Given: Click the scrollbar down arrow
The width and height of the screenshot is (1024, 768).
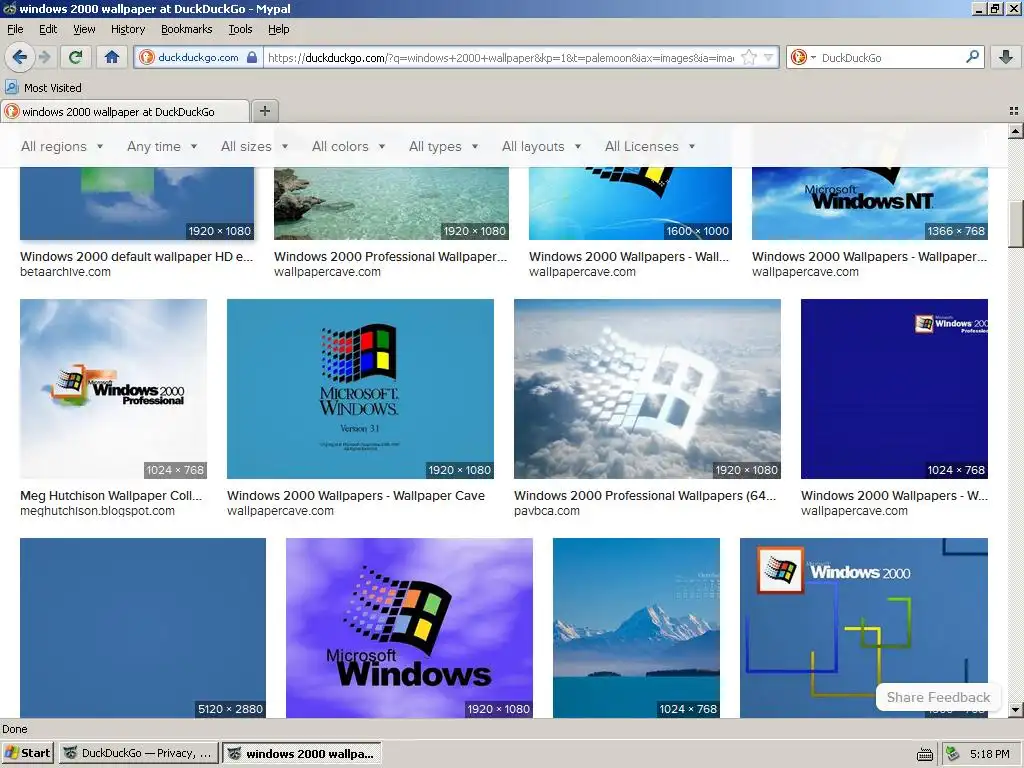Looking at the screenshot, I should pyautogui.click(x=1015, y=710).
